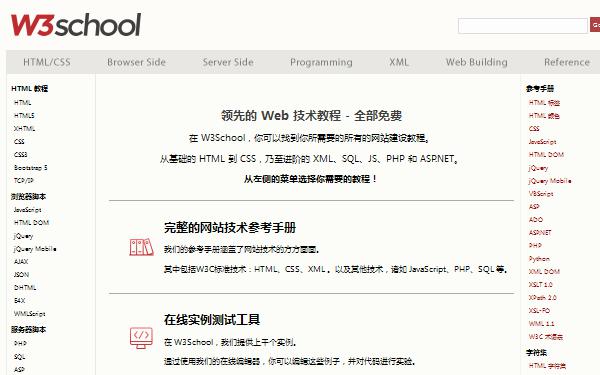Click the code monitor icon for online examples
The width and height of the screenshot is (600, 375).
click(x=141, y=338)
